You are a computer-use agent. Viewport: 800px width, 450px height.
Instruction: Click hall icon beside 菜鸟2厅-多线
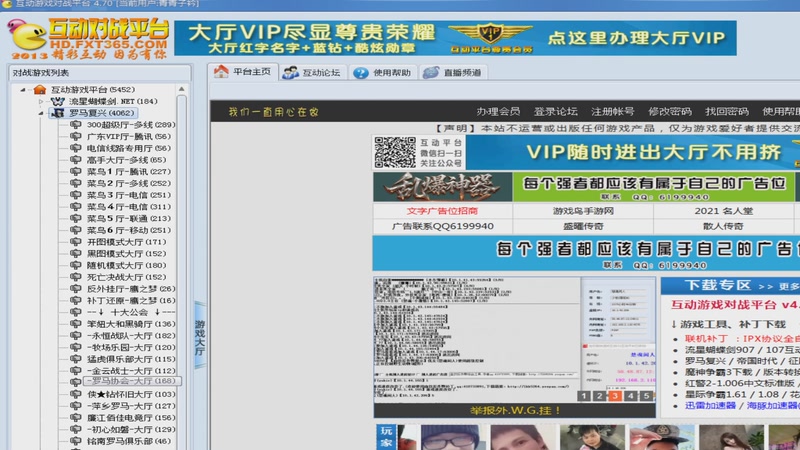(x=76, y=183)
